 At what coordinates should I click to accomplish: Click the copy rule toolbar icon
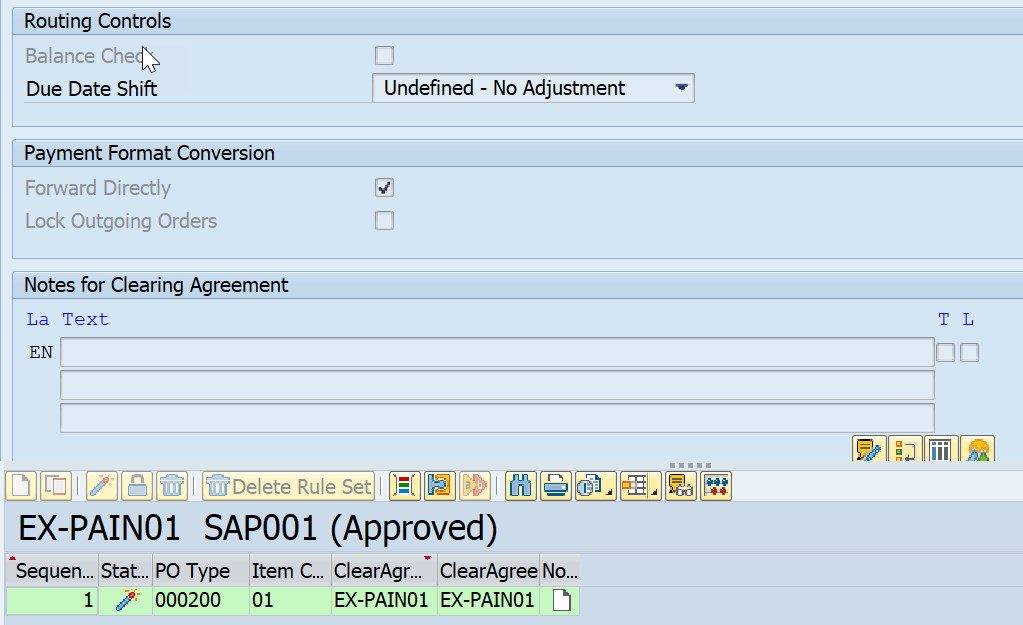56,486
